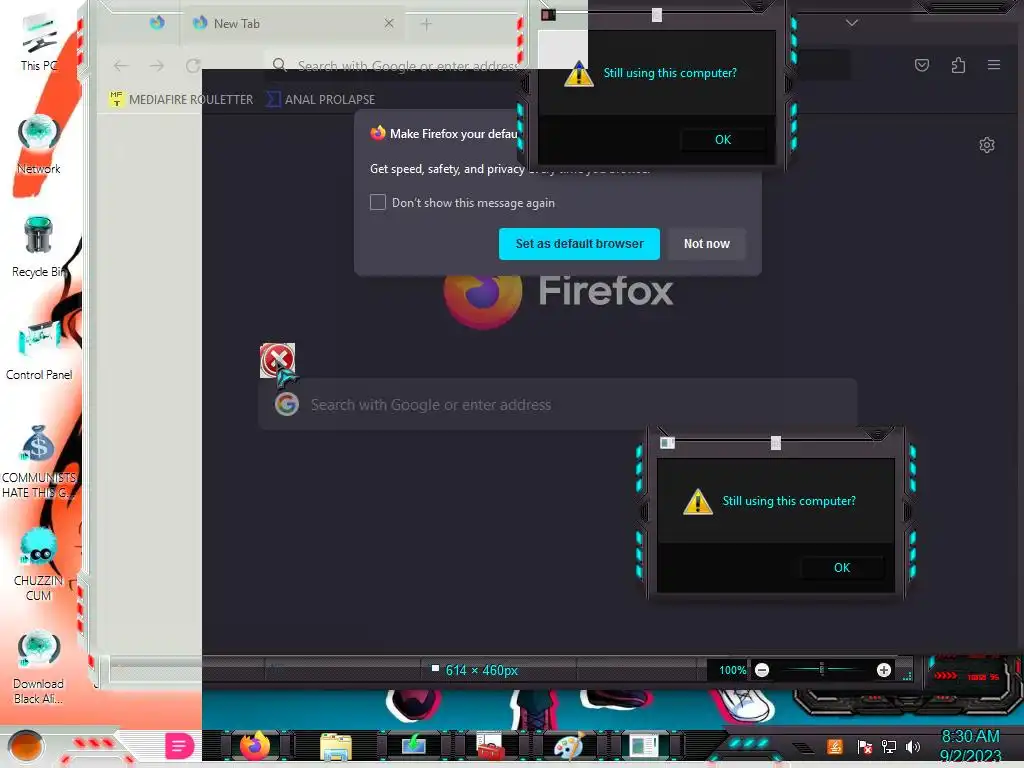Screen dimensions: 1024x768
Task: Switch to Firefox in the taskbar
Action: pos(255,745)
